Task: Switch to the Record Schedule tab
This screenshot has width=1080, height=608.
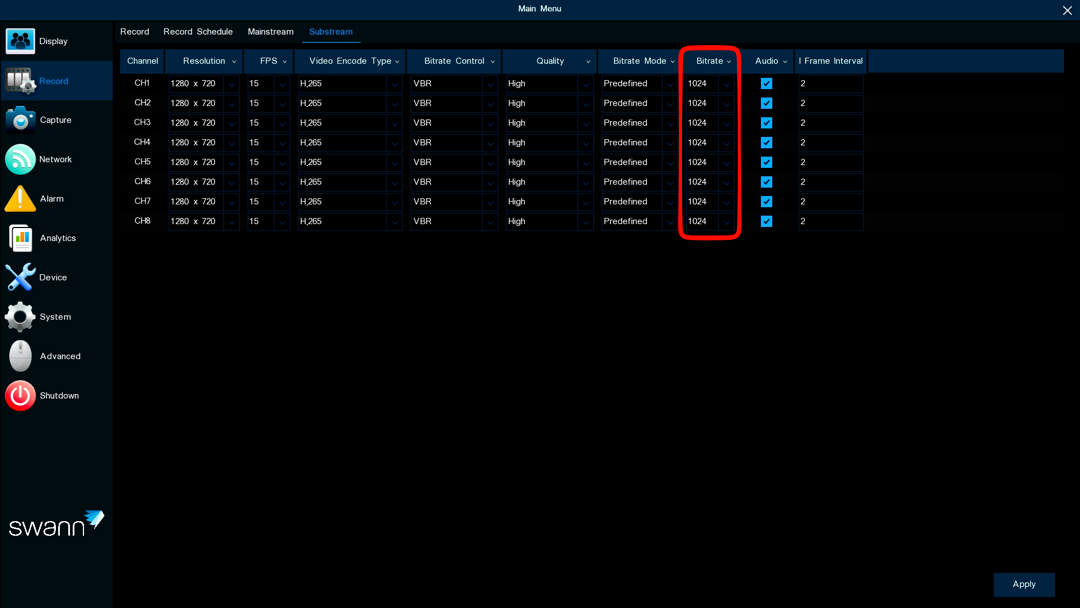Action: [198, 32]
